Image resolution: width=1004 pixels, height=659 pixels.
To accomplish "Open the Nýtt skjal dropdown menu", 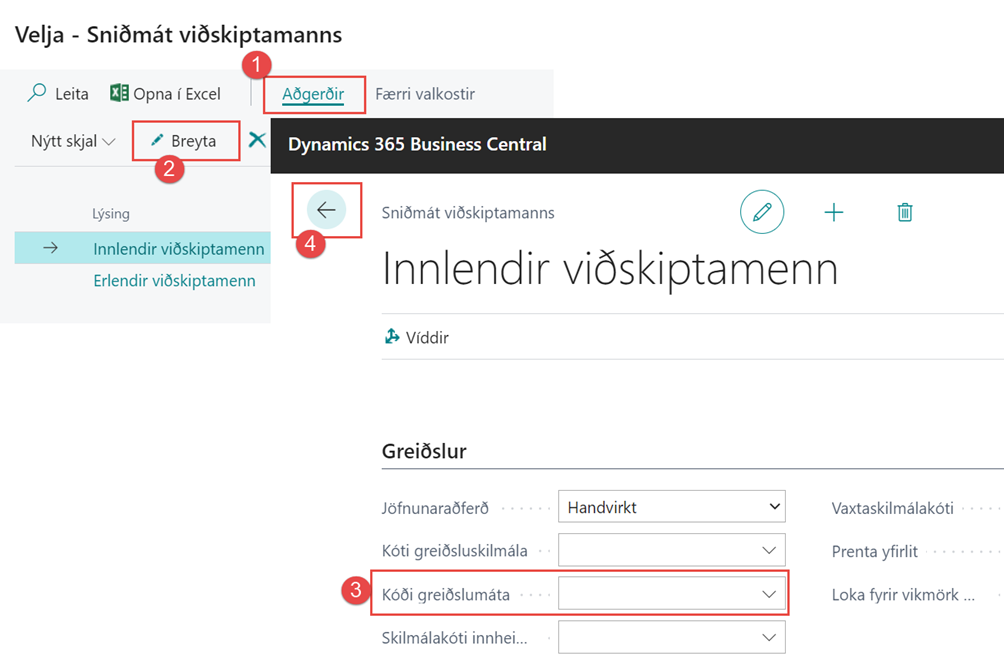I will 73,141.
